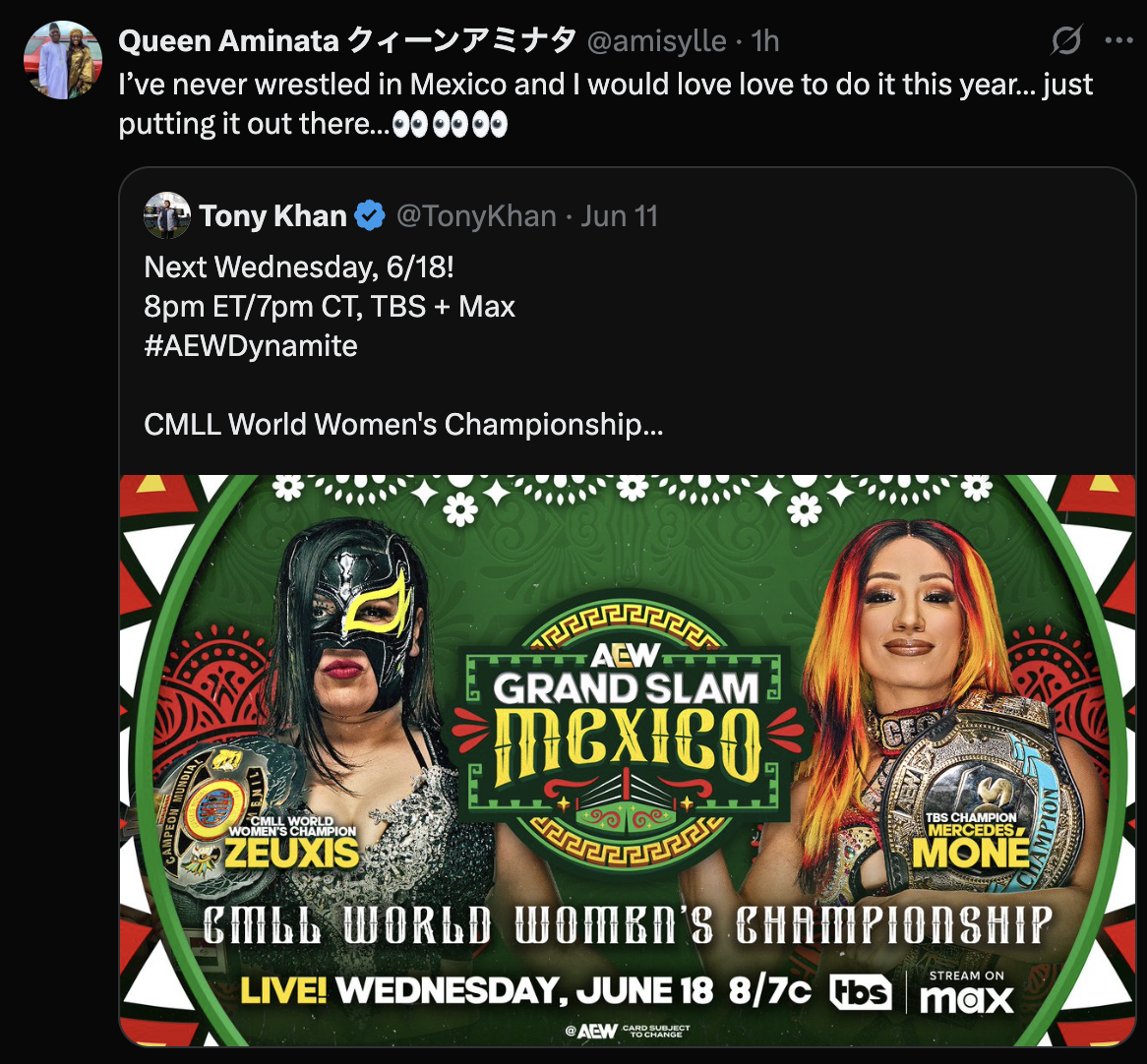Open the three-dot more options menu
This screenshot has width=1147, height=1064.
pyautogui.click(x=1119, y=41)
